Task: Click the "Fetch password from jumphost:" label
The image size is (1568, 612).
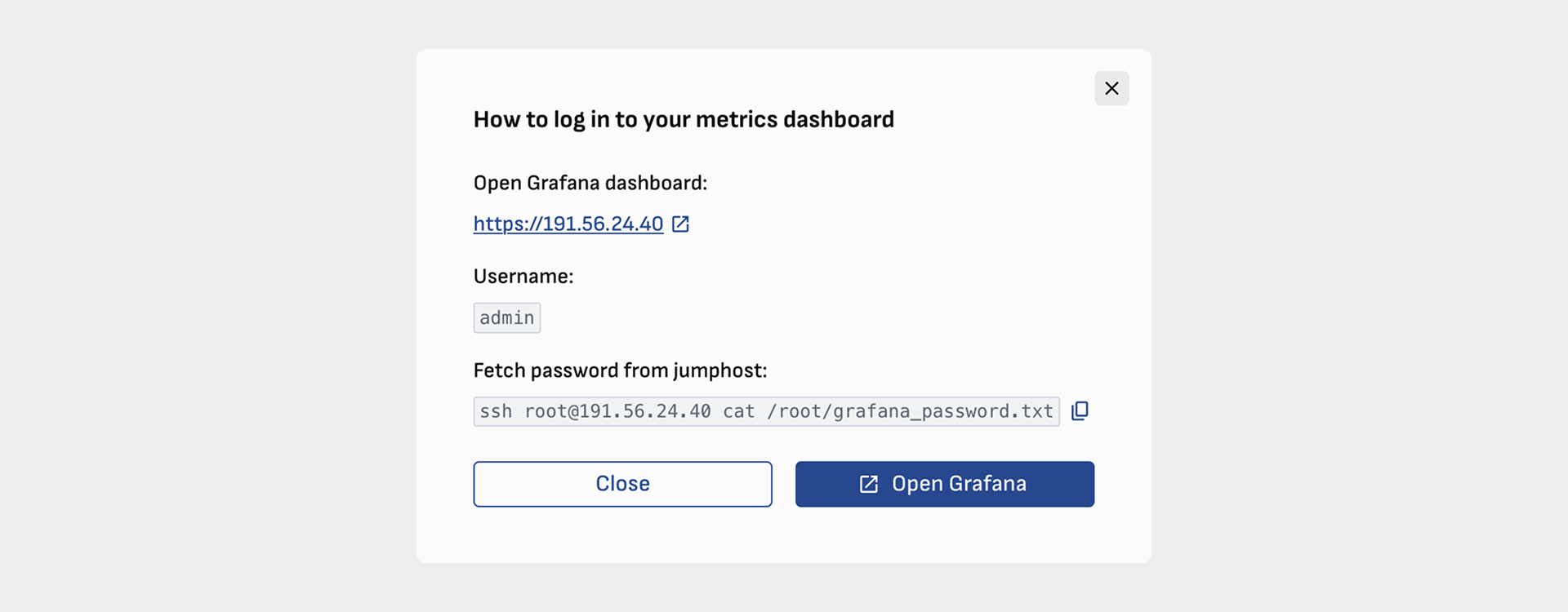Action: point(620,370)
